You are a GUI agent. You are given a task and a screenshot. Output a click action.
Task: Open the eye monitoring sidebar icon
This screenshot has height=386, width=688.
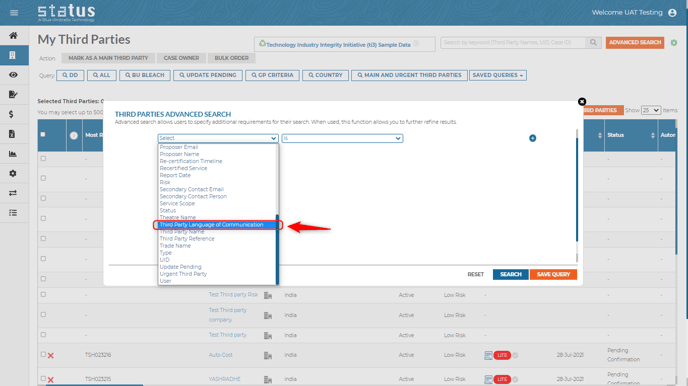[13, 75]
